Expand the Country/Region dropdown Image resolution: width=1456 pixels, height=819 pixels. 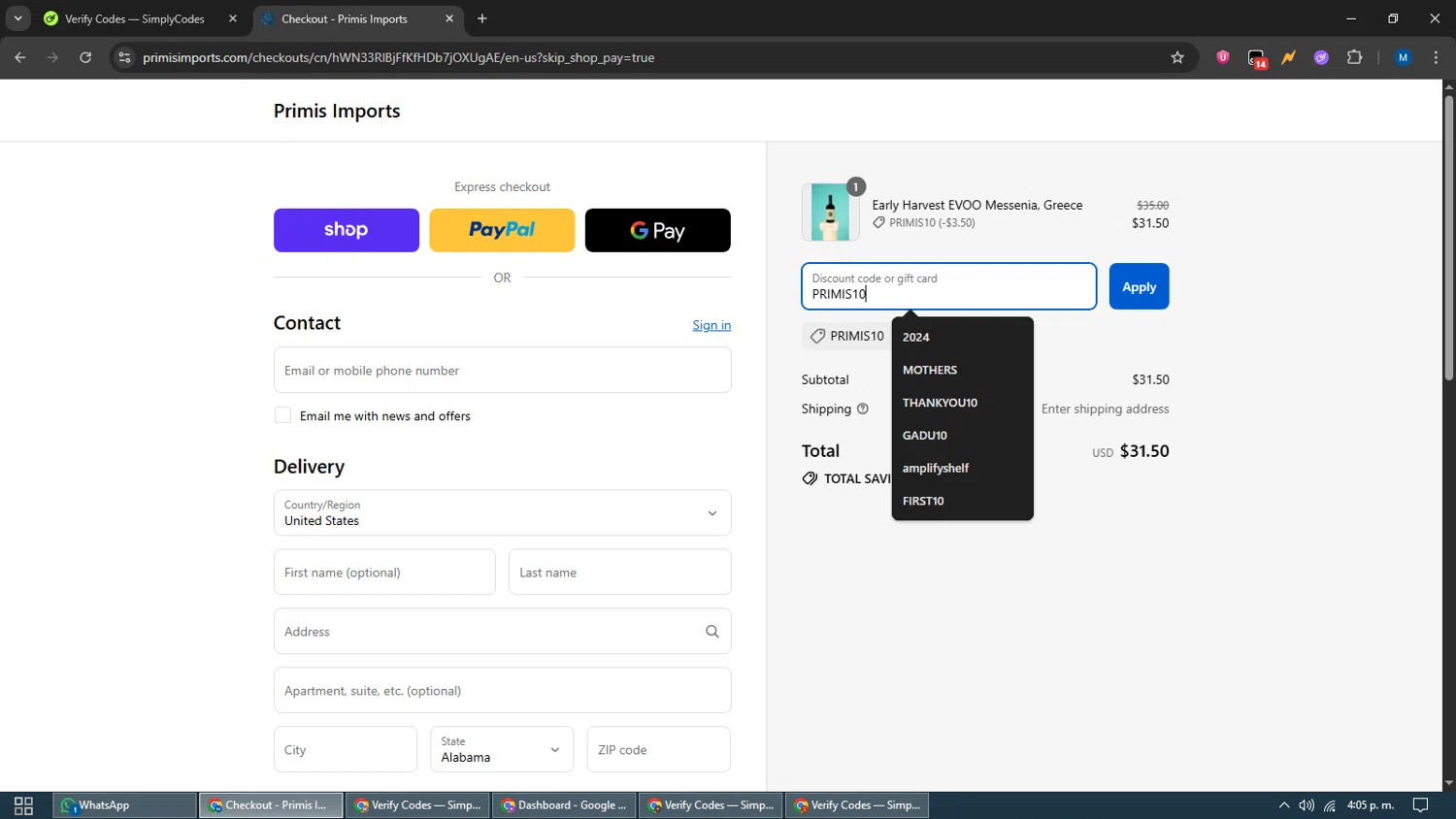coord(502,512)
